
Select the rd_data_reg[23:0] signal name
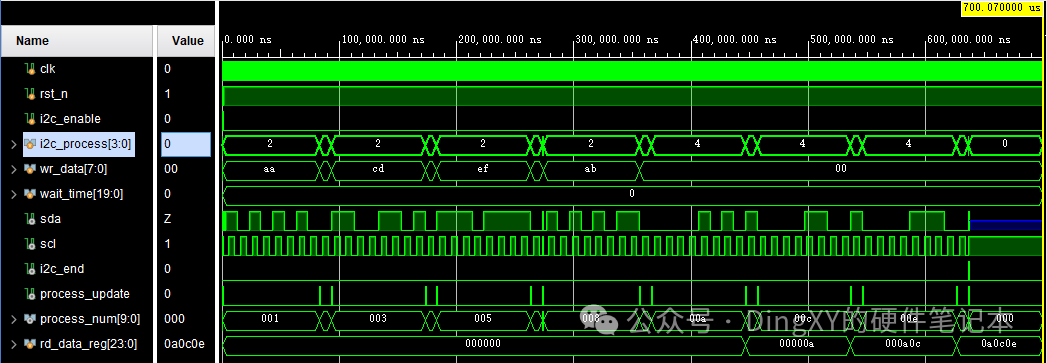[89, 344]
